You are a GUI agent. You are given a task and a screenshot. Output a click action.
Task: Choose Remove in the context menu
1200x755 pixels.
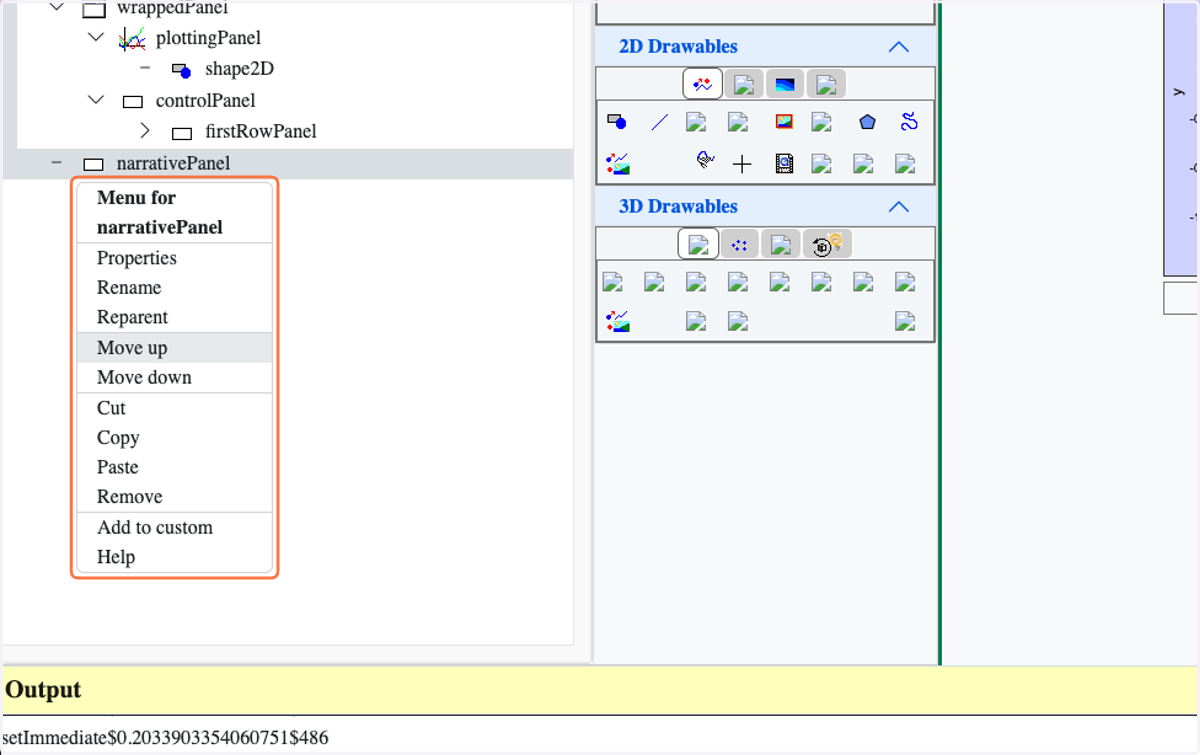[174, 497]
